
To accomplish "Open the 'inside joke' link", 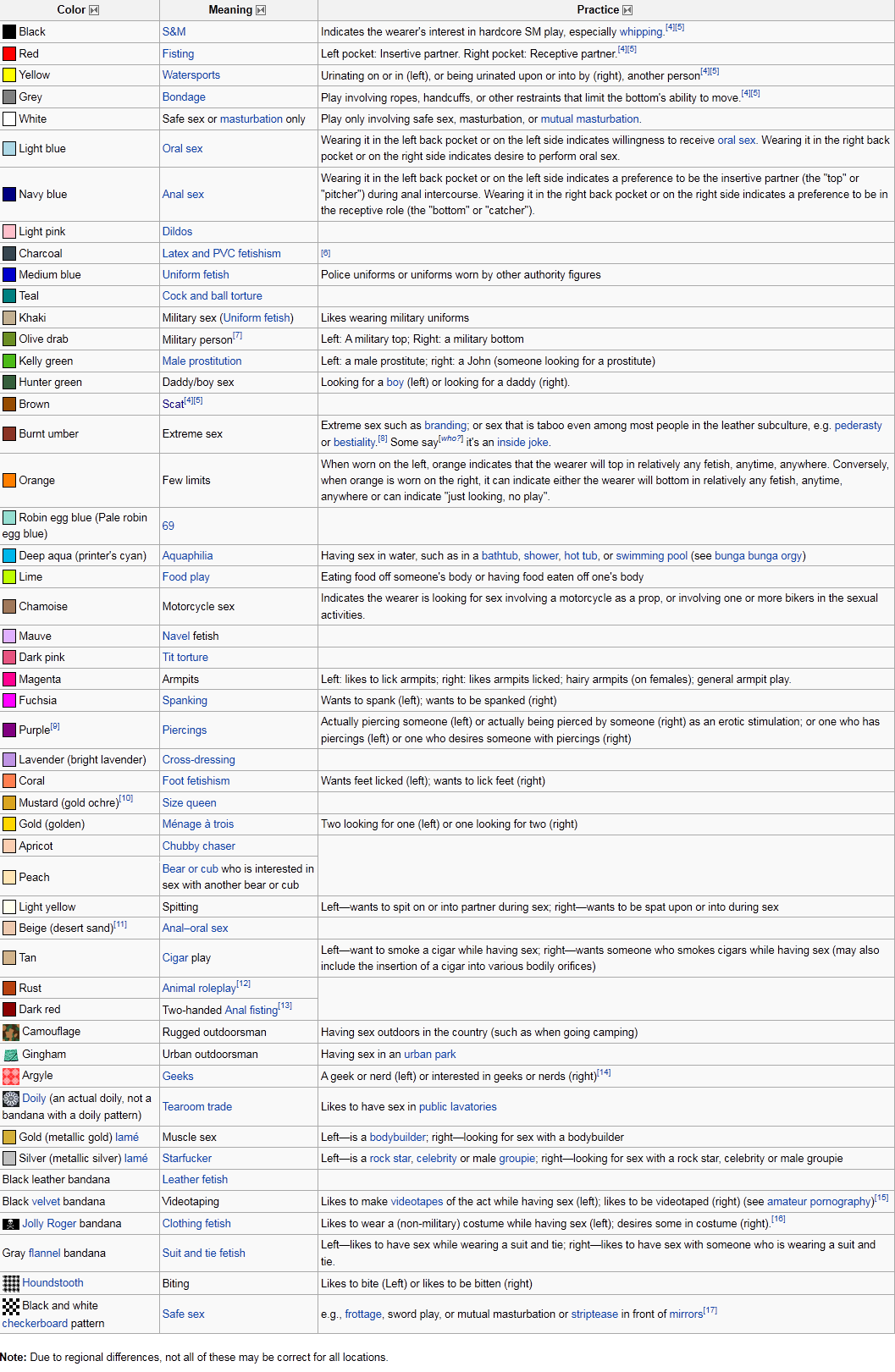I will [x=522, y=443].
